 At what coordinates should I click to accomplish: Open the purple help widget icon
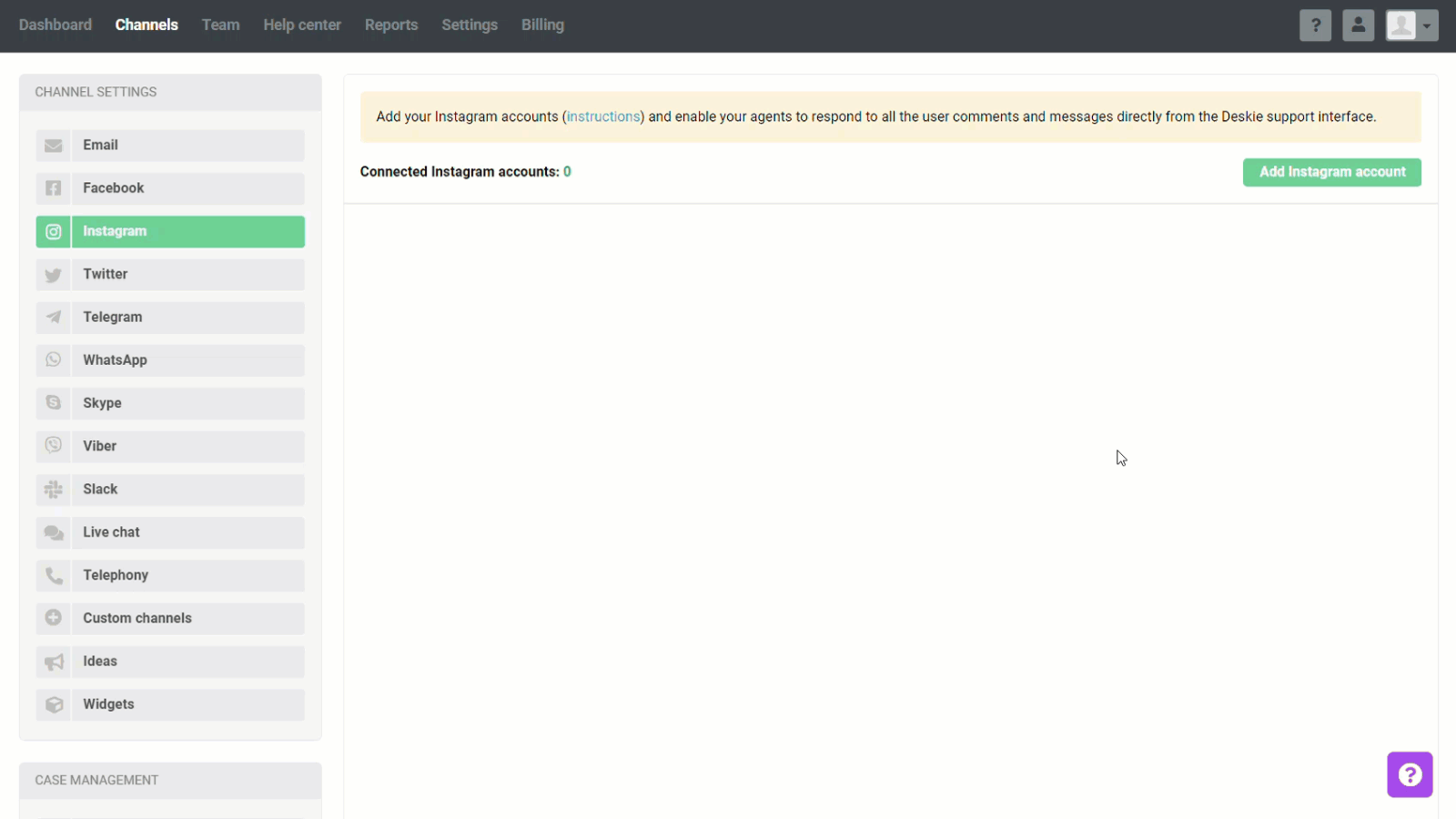pos(1410,774)
